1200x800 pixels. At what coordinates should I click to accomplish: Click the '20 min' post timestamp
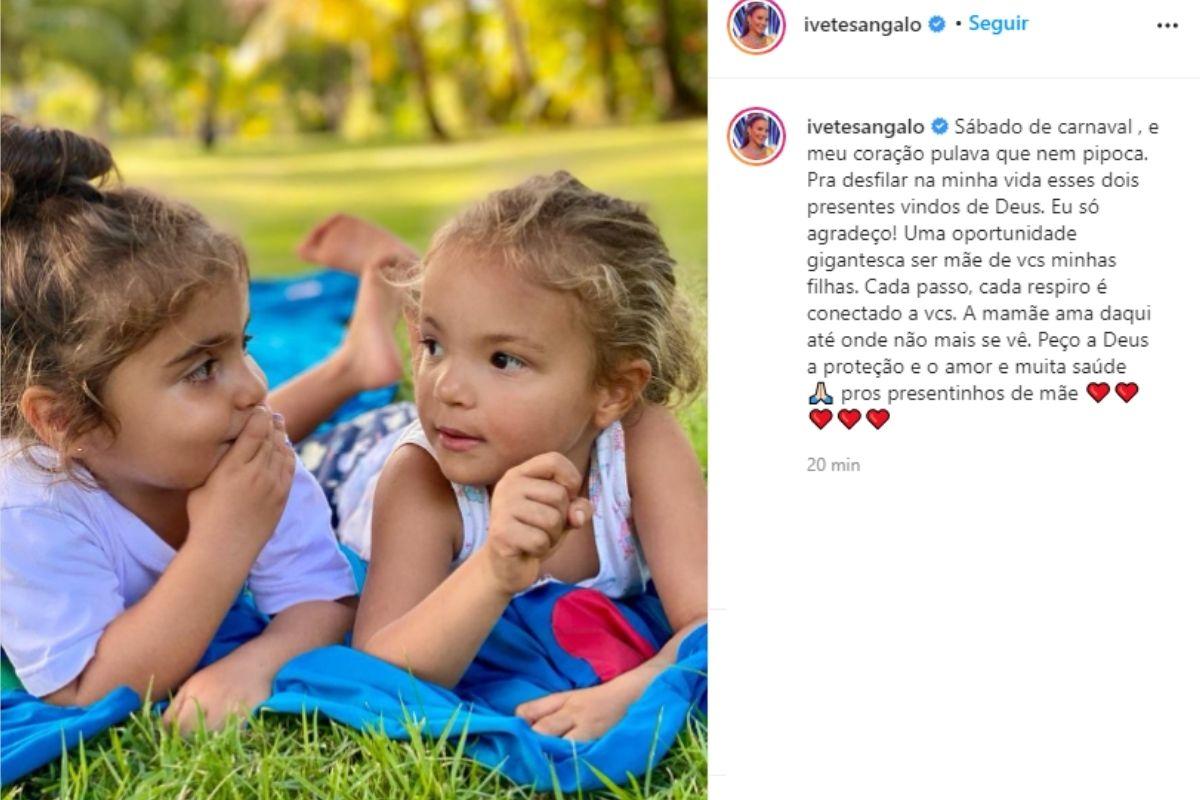[833, 465]
